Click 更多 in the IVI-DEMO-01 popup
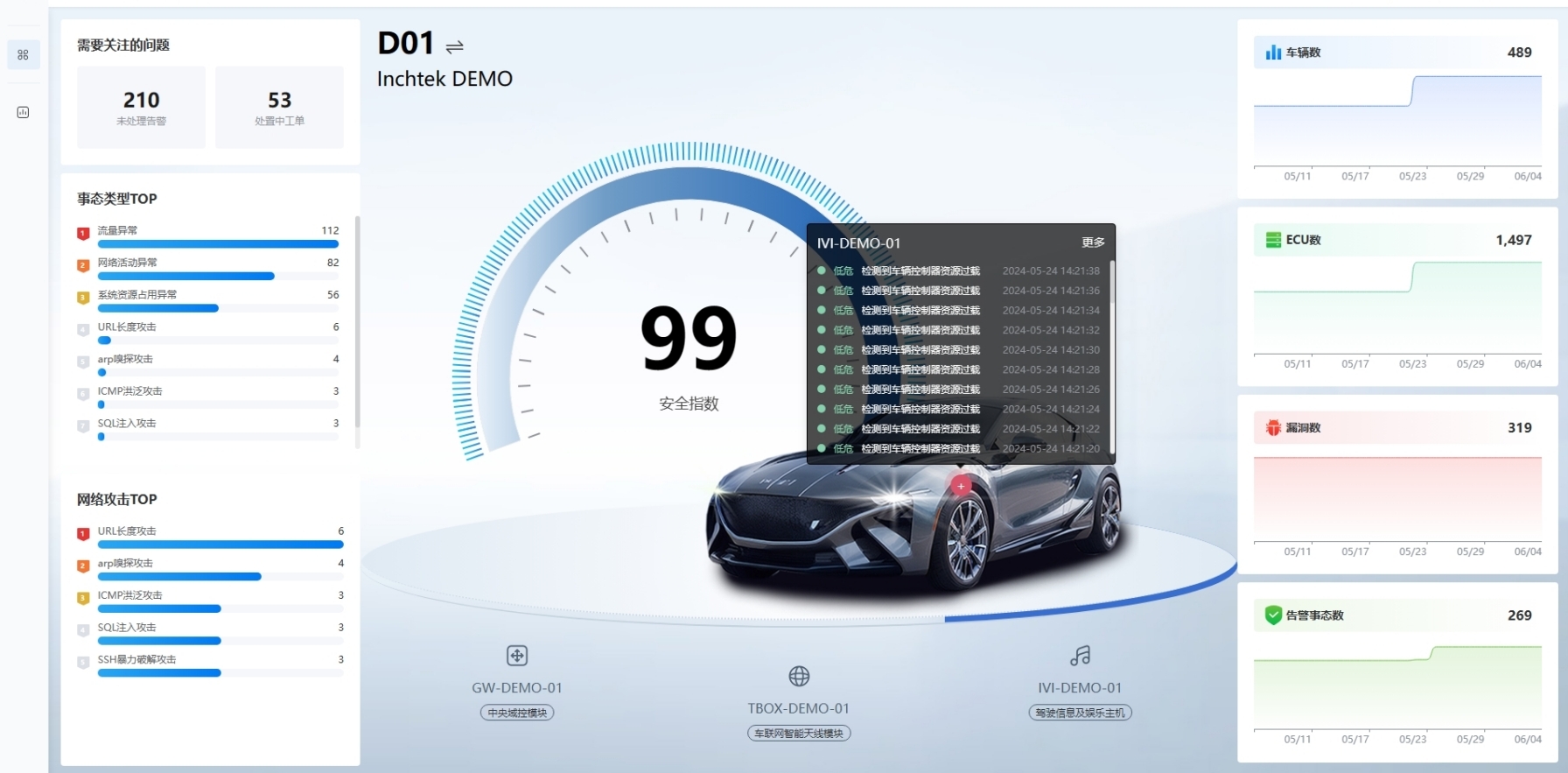The width and height of the screenshot is (1568, 773). click(1093, 242)
